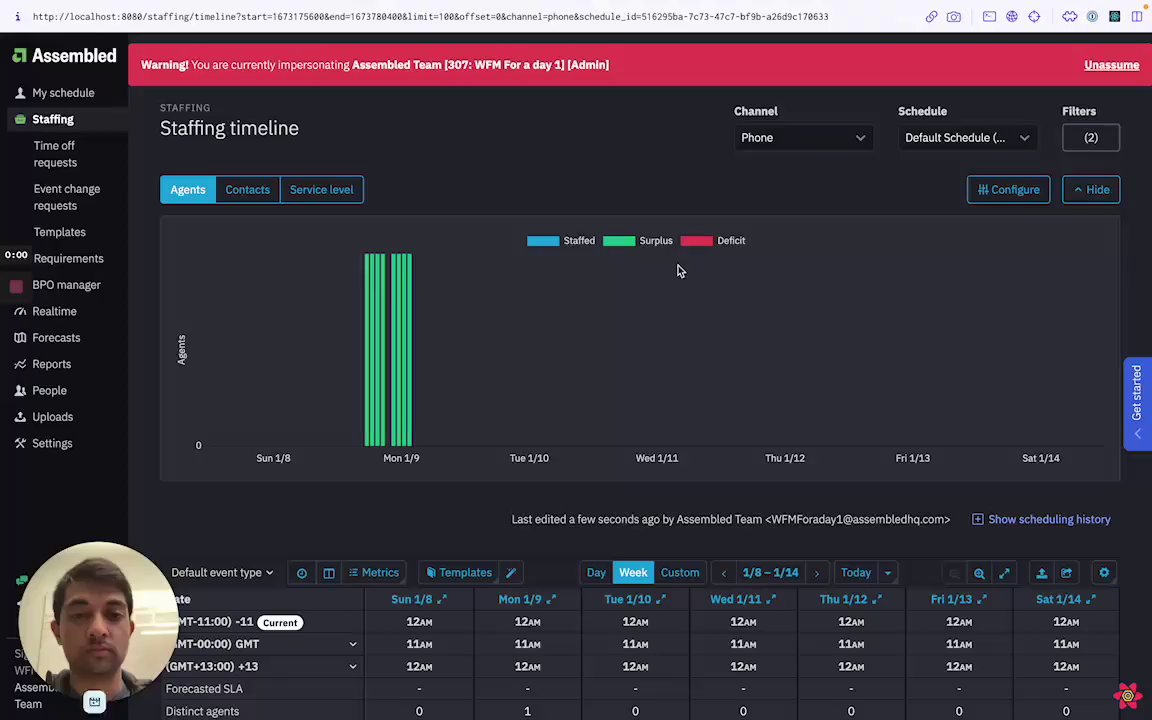Go to next week with right arrow
Image resolution: width=1152 pixels, height=720 pixels.
tap(816, 573)
